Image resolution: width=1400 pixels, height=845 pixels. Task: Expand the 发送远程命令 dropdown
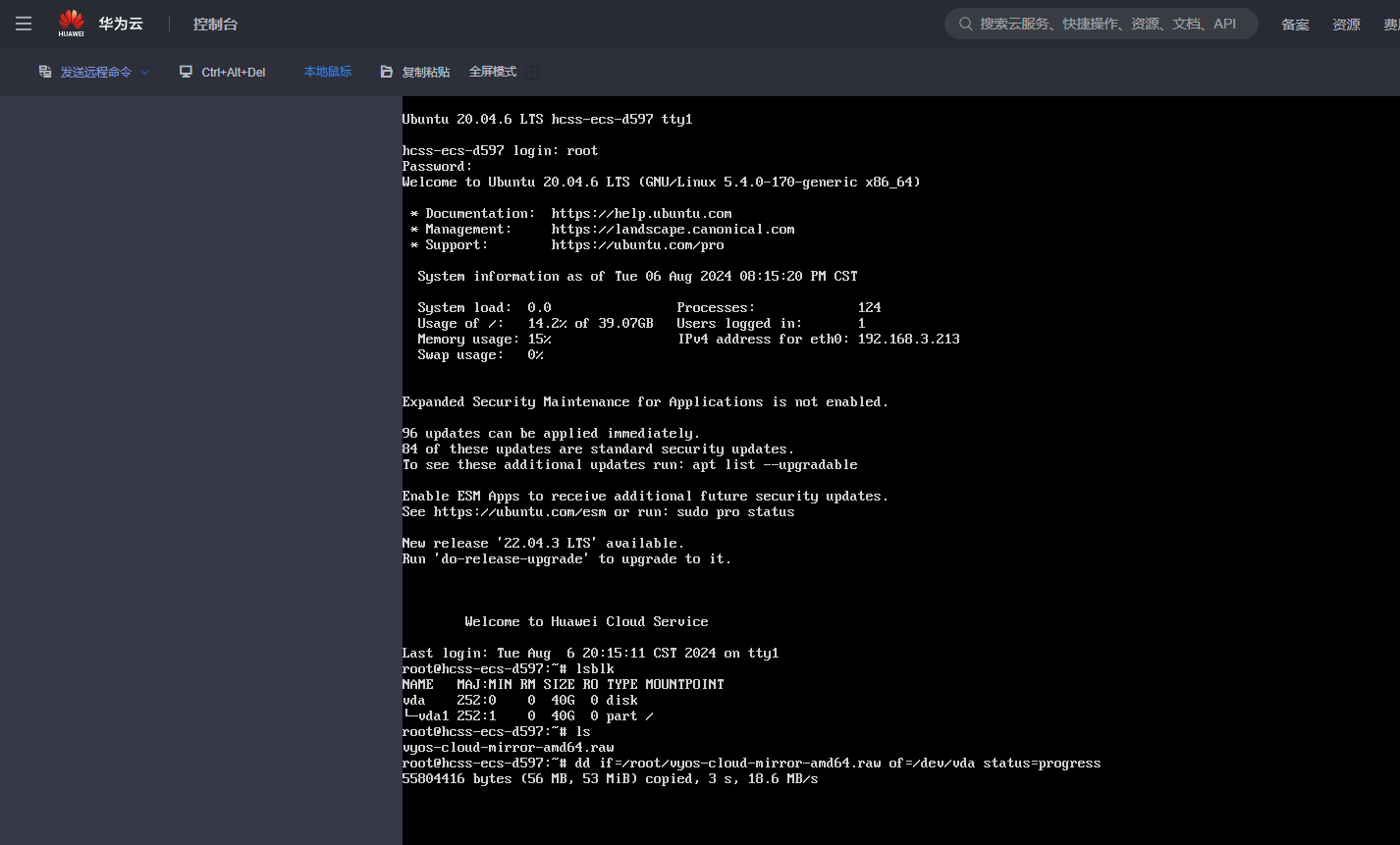pos(94,73)
